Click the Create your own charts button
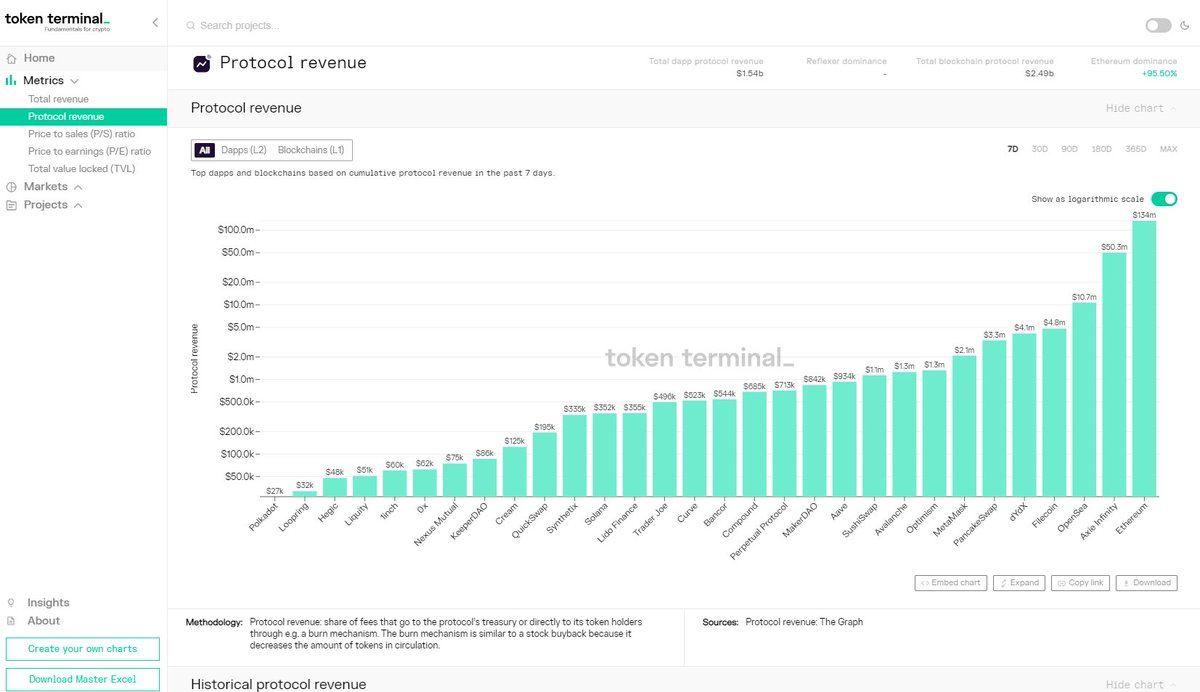 (83, 649)
